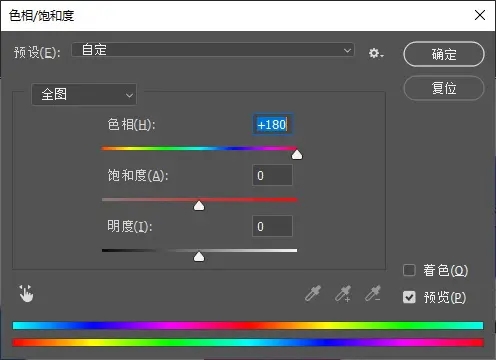Viewport: 496px width, 360px height.
Task: Uncheck the 预览 preview checkbox
Action: coord(409,297)
